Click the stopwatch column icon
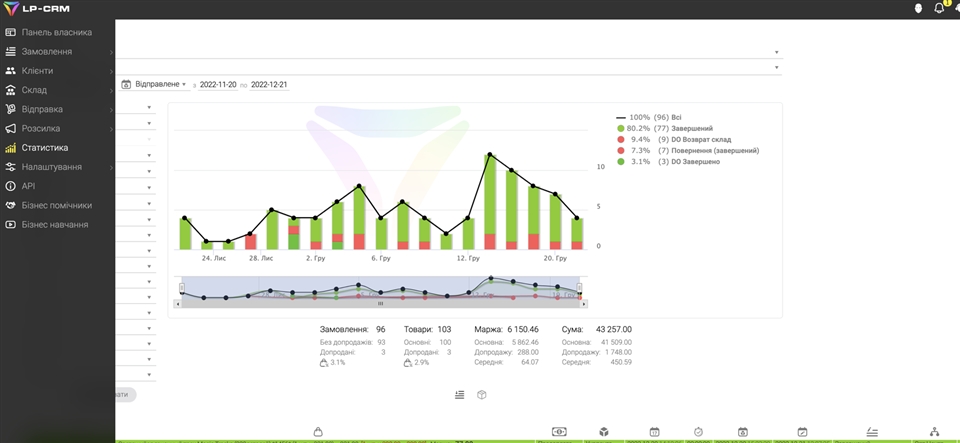The width and height of the screenshot is (960, 443). coord(698,432)
